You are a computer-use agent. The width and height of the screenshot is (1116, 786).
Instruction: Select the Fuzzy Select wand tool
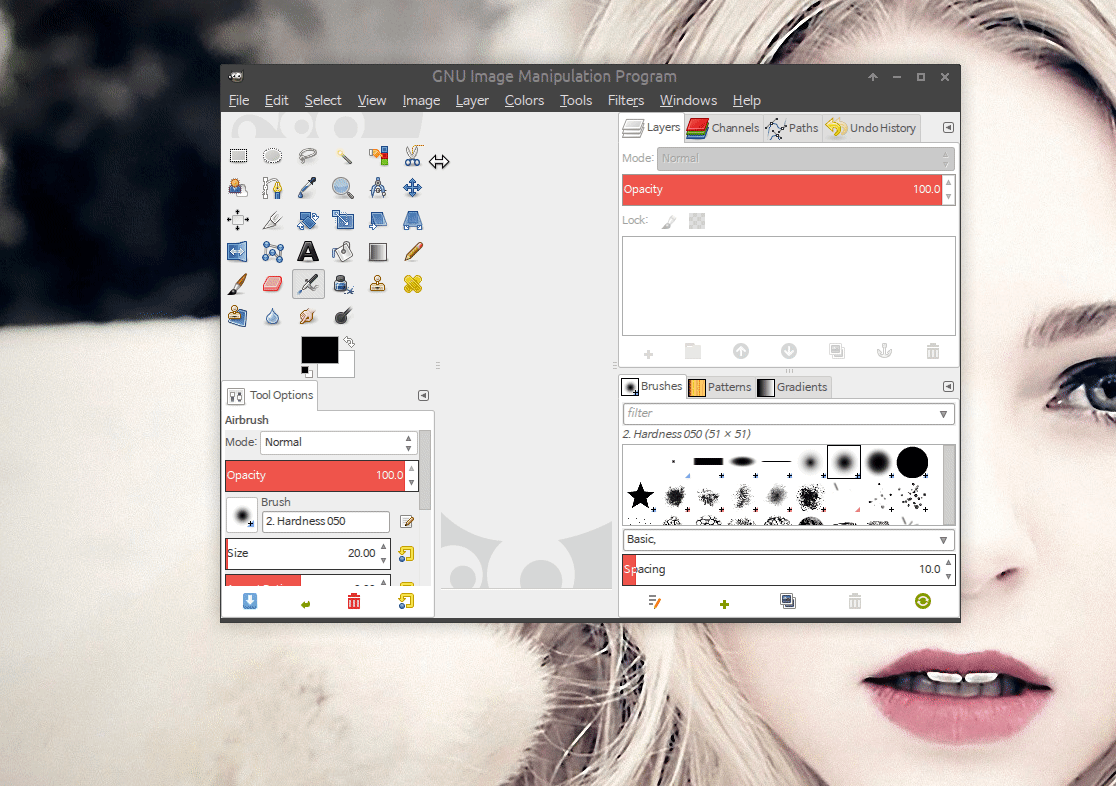(343, 155)
